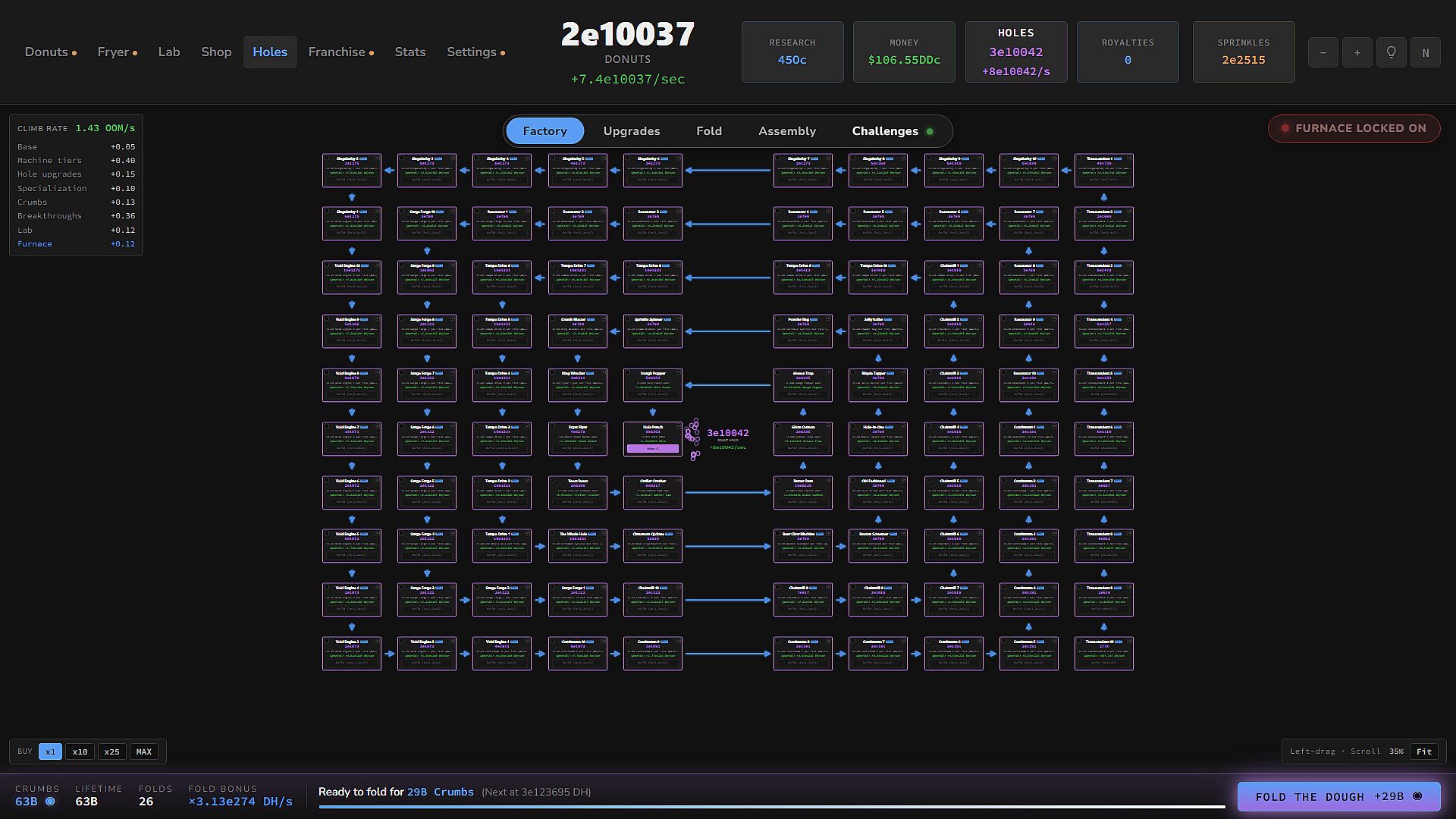Click the expand icon on the Fryer Flyer card
Screen dimensions: 1456x819
click(x=603, y=426)
